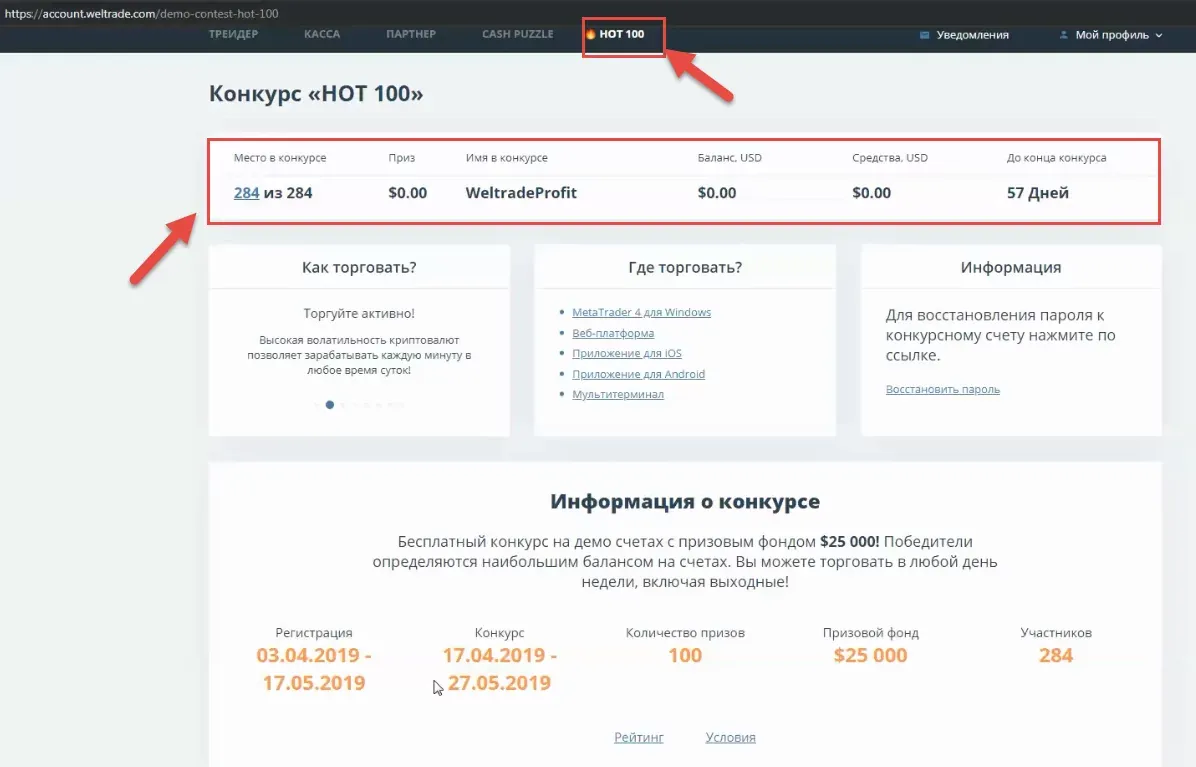Open the КАССА menu item

(322, 34)
